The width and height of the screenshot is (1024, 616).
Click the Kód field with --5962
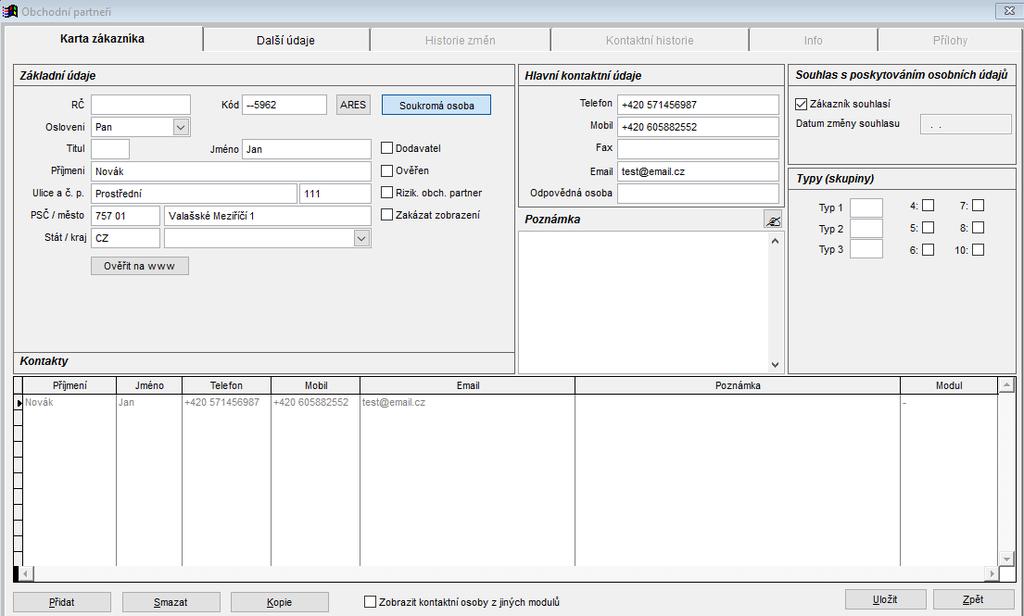pos(284,105)
